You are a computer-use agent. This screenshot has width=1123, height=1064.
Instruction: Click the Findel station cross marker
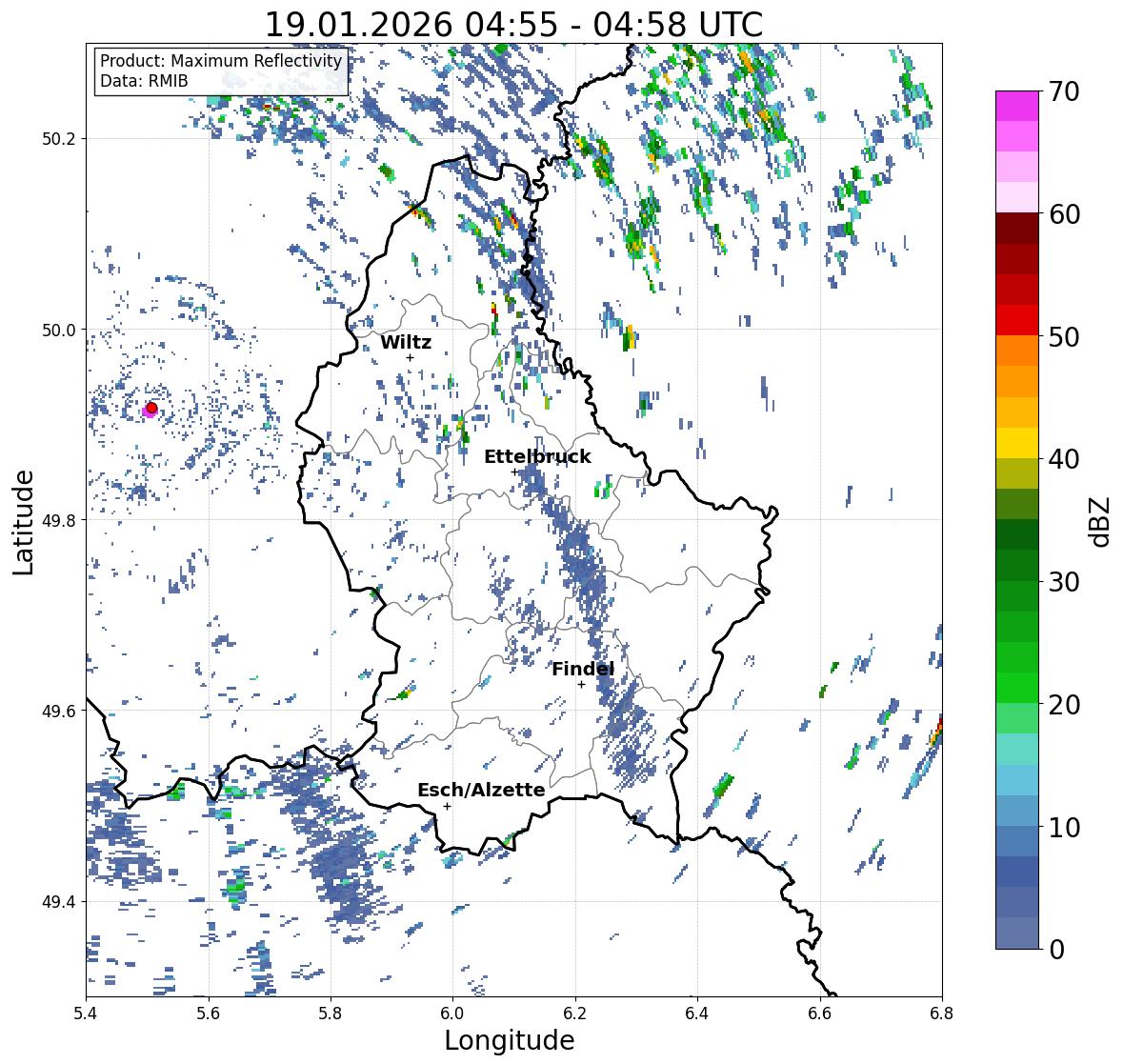(x=582, y=685)
